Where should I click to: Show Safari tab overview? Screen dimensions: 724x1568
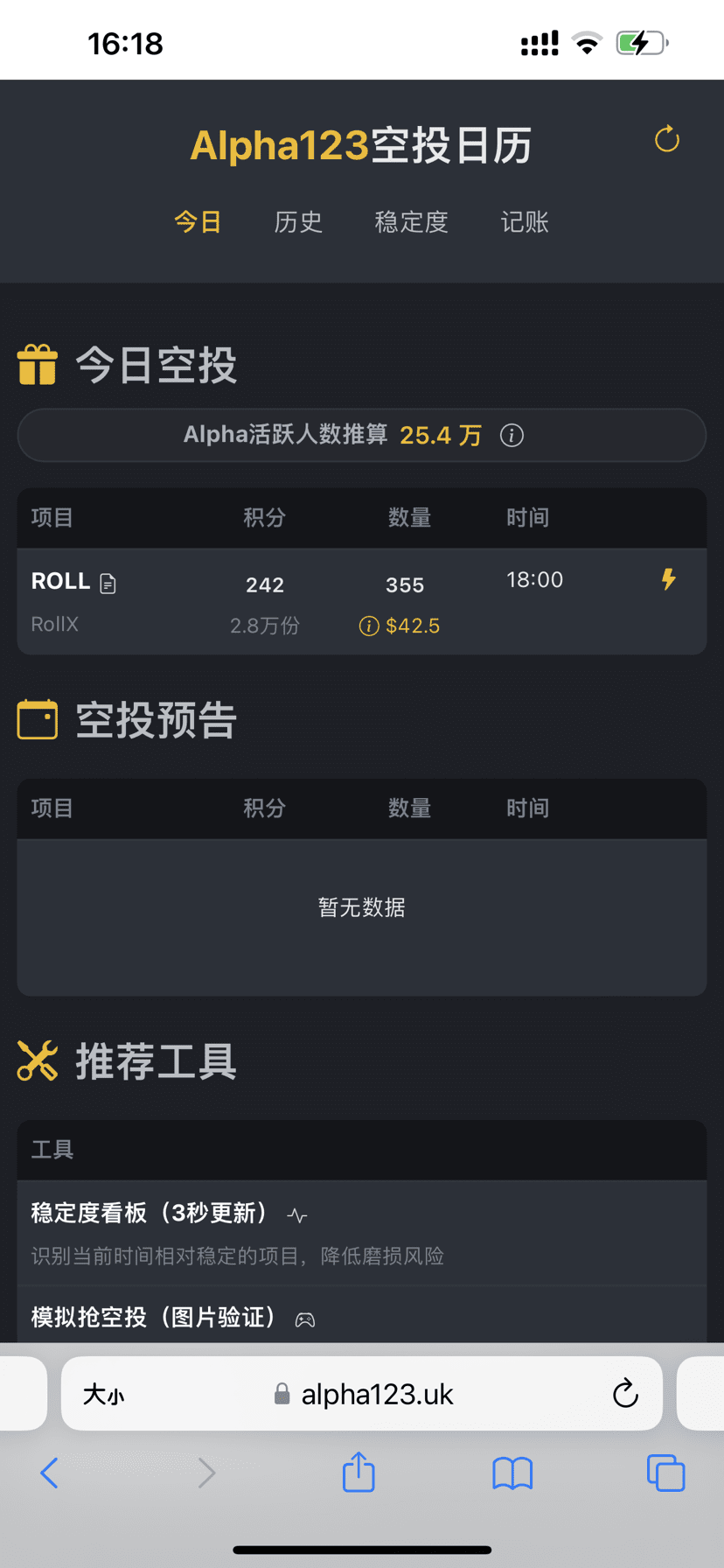tap(665, 1473)
